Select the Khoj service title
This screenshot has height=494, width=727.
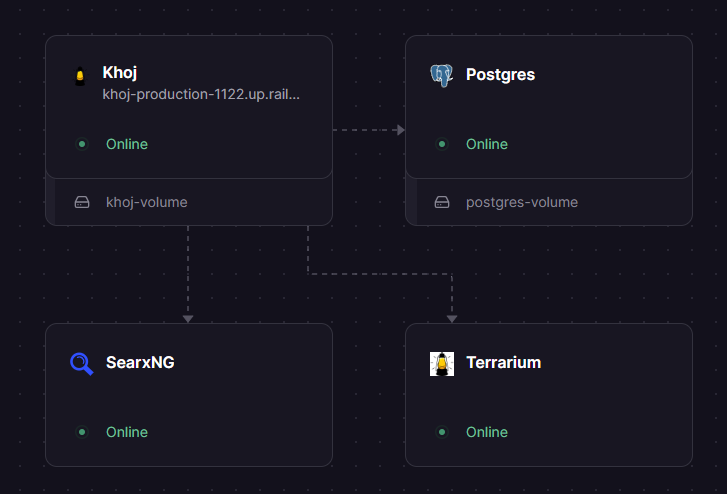(x=119, y=73)
